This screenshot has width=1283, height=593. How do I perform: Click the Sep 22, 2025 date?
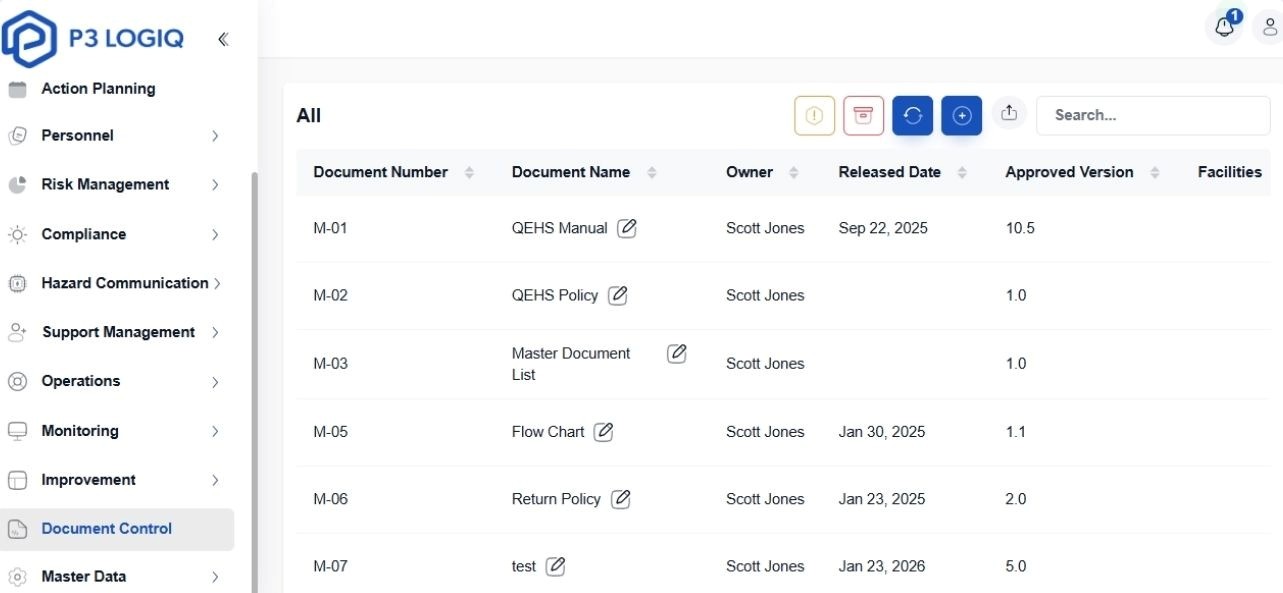[x=883, y=228]
